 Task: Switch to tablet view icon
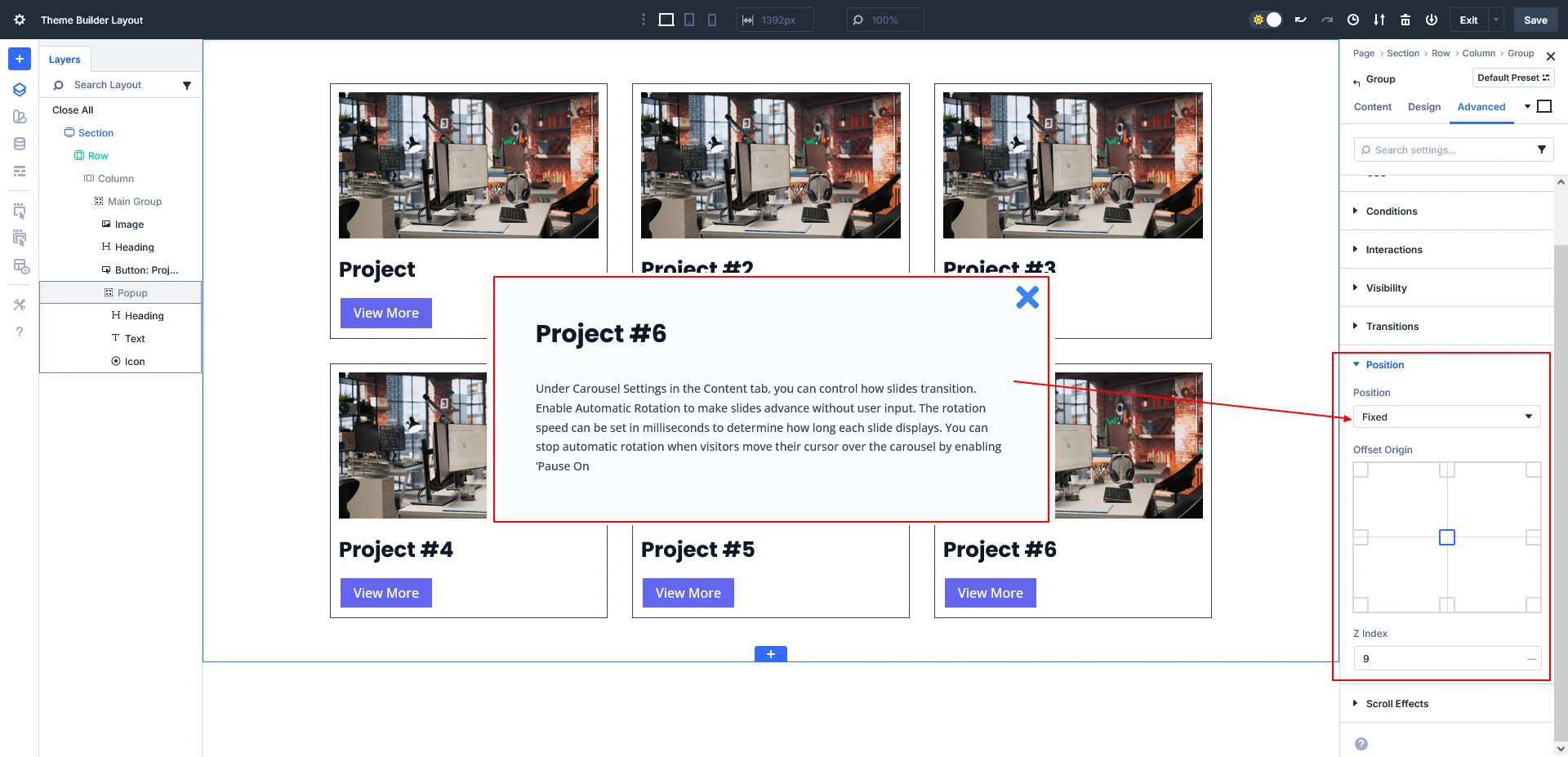point(689,20)
